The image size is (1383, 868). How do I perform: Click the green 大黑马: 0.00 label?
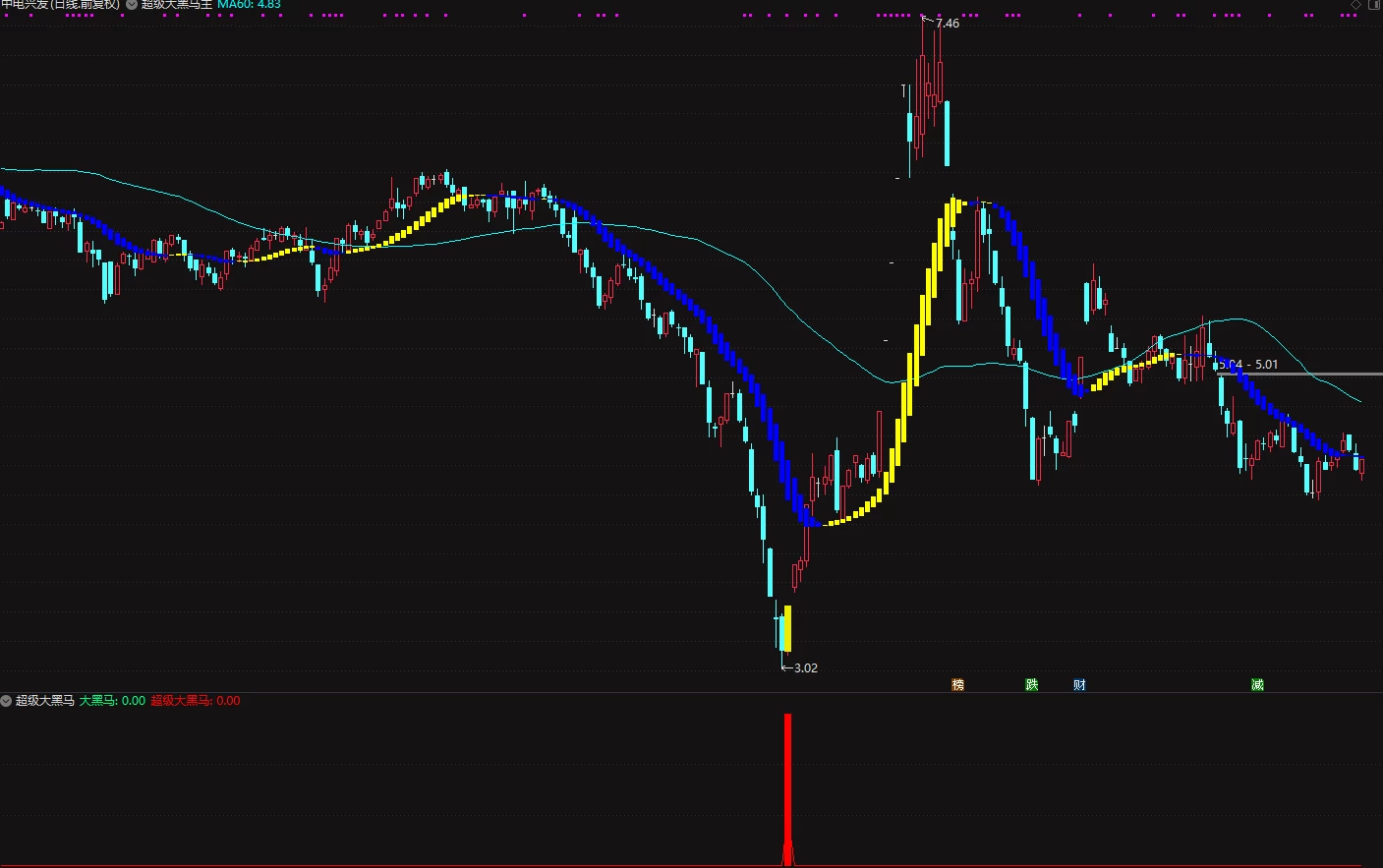pos(112,701)
